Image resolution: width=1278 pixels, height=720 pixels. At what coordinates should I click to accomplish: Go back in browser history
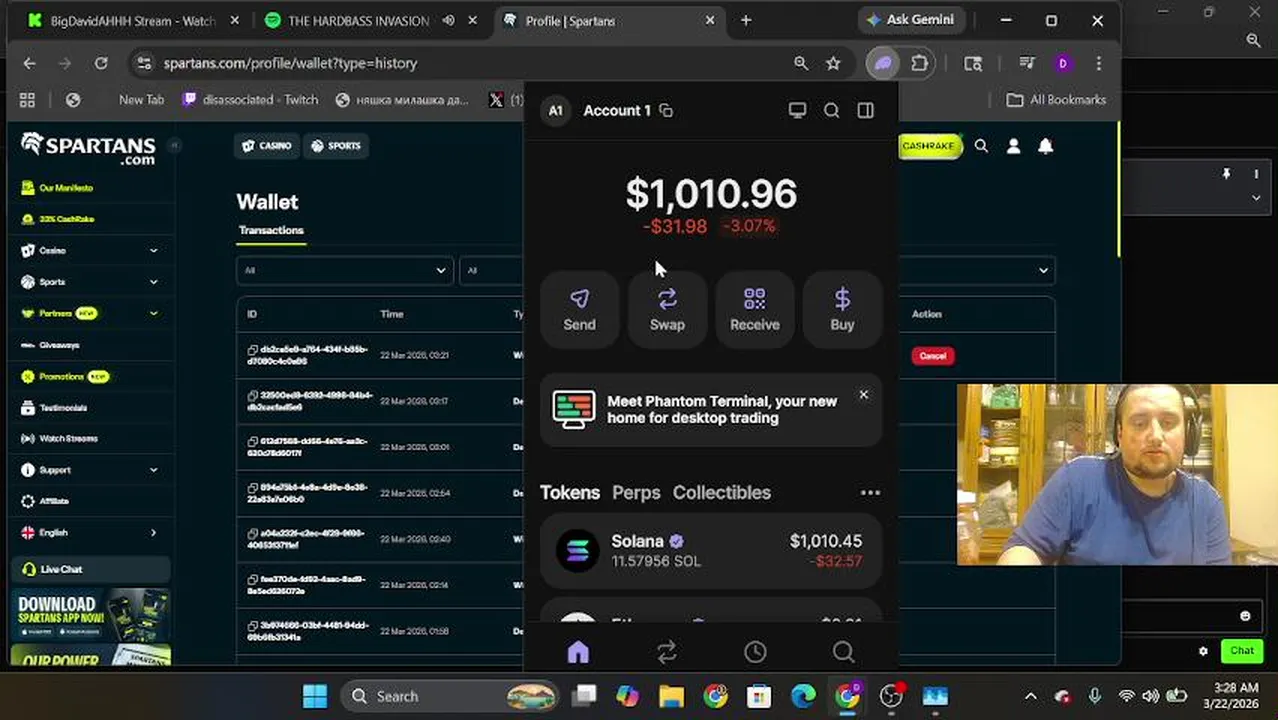[29, 63]
